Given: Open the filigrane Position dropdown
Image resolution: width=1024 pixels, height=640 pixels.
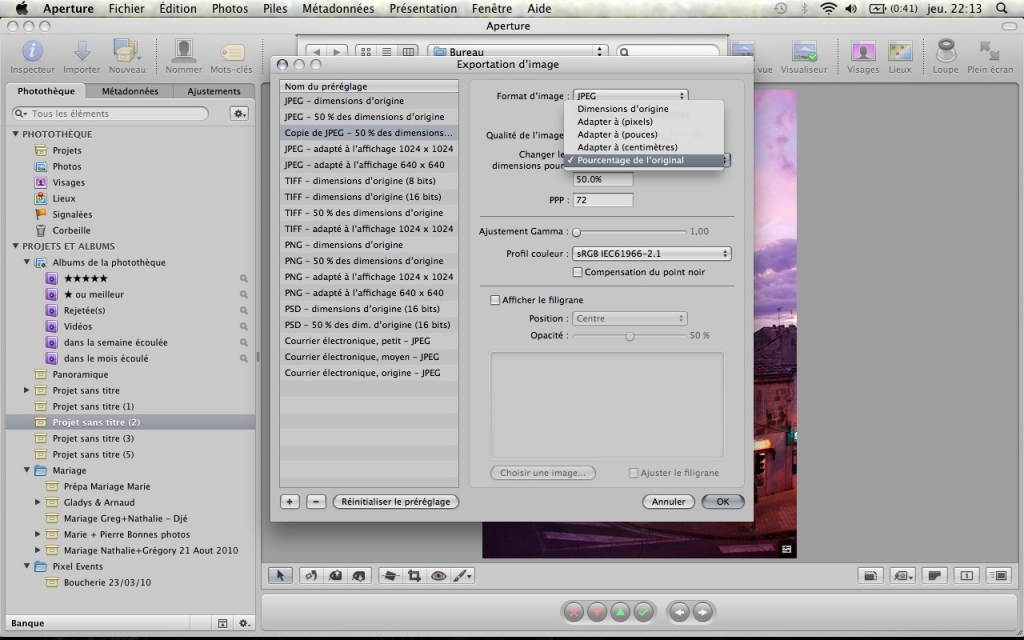Looking at the screenshot, I should tap(630, 319).
